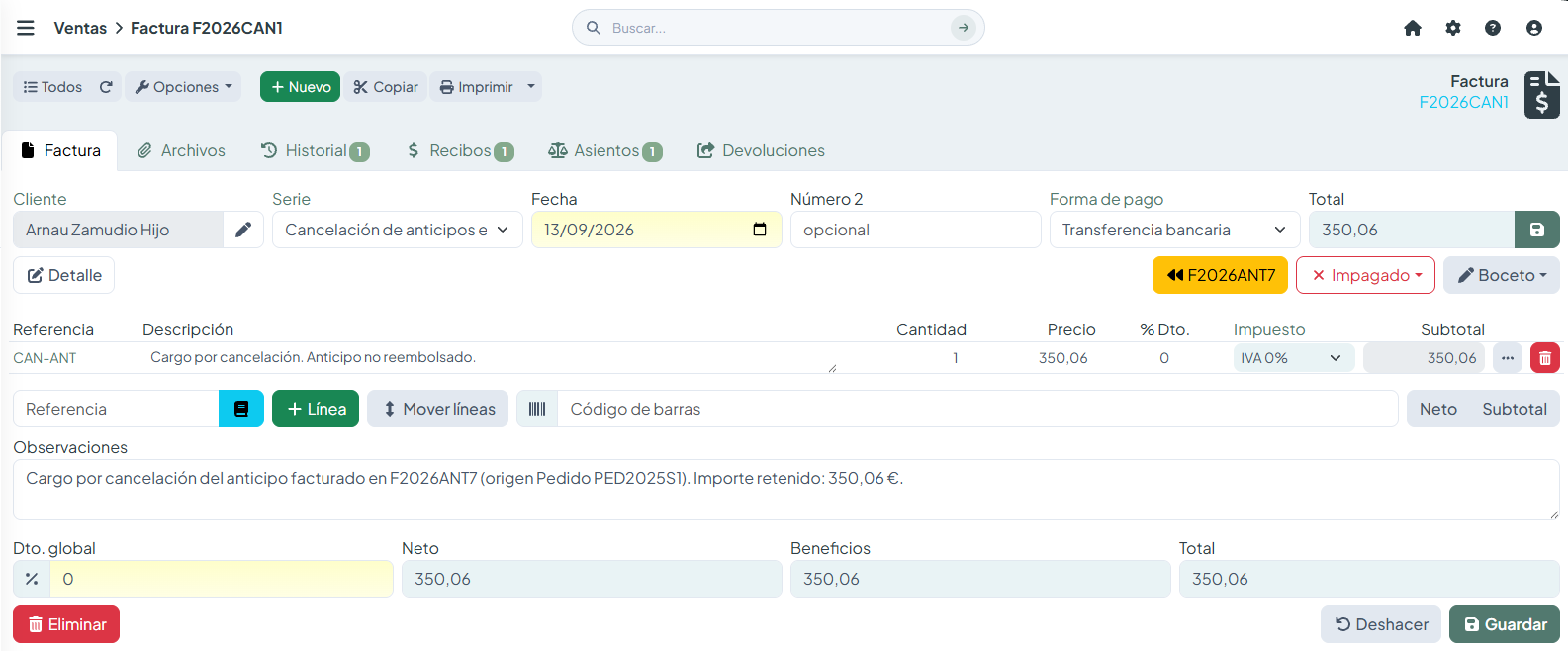Open the related invoice F2026ANT7
Screen dimensions: 1568x651
coord(1220,275)
